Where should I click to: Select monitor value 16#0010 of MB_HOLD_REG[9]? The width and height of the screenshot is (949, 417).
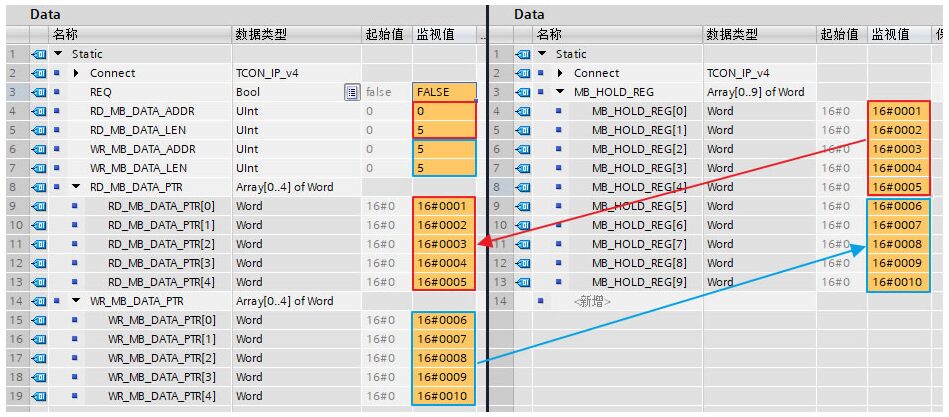click(899, 282)
